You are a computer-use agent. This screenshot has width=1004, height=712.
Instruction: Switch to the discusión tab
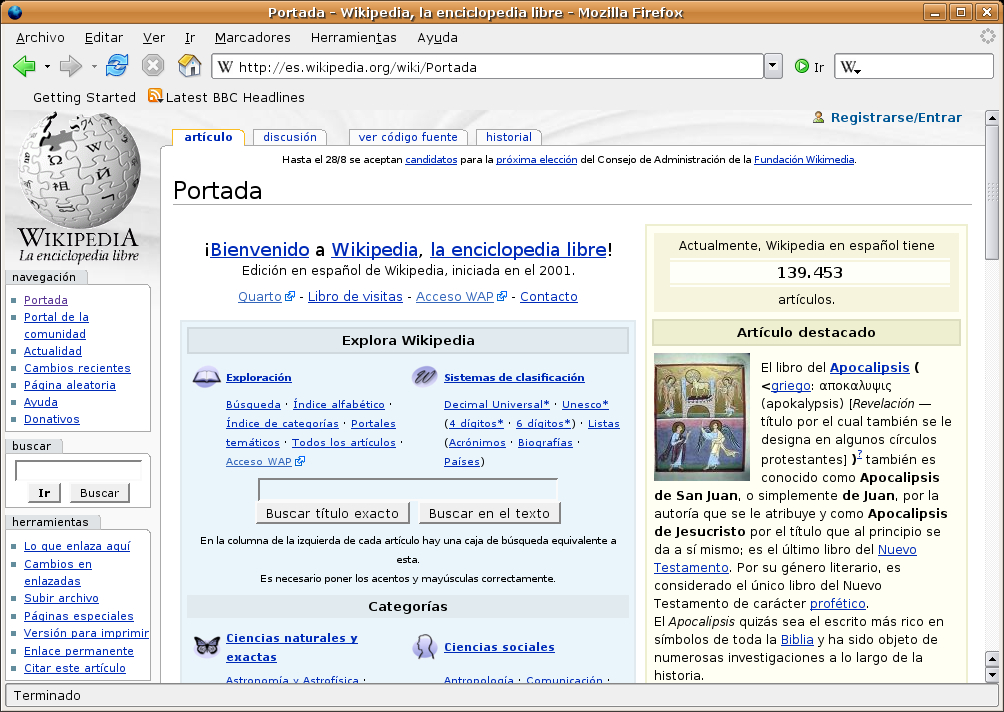point(289,137)
